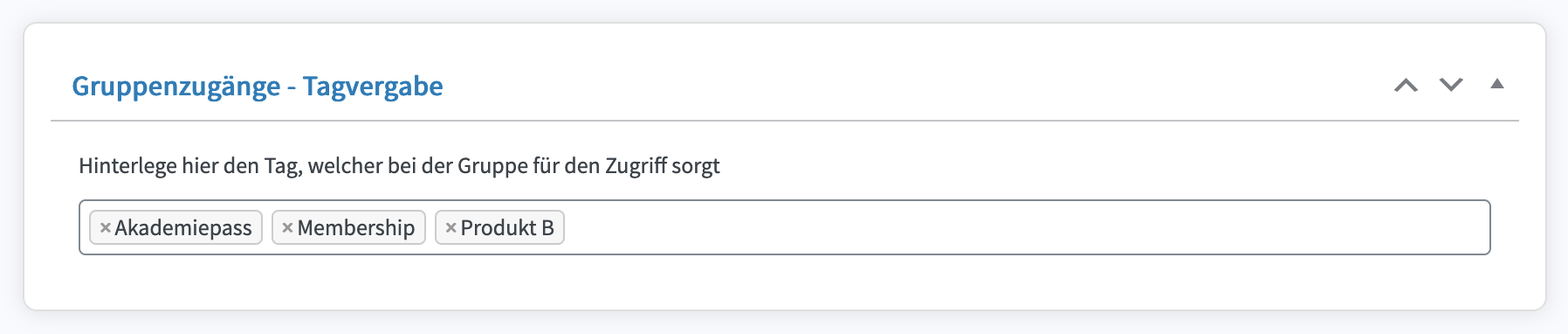Delete the Produkt B tag via its ×
The width and height of the screenshot is (1568, 334).
click(450, 227)
